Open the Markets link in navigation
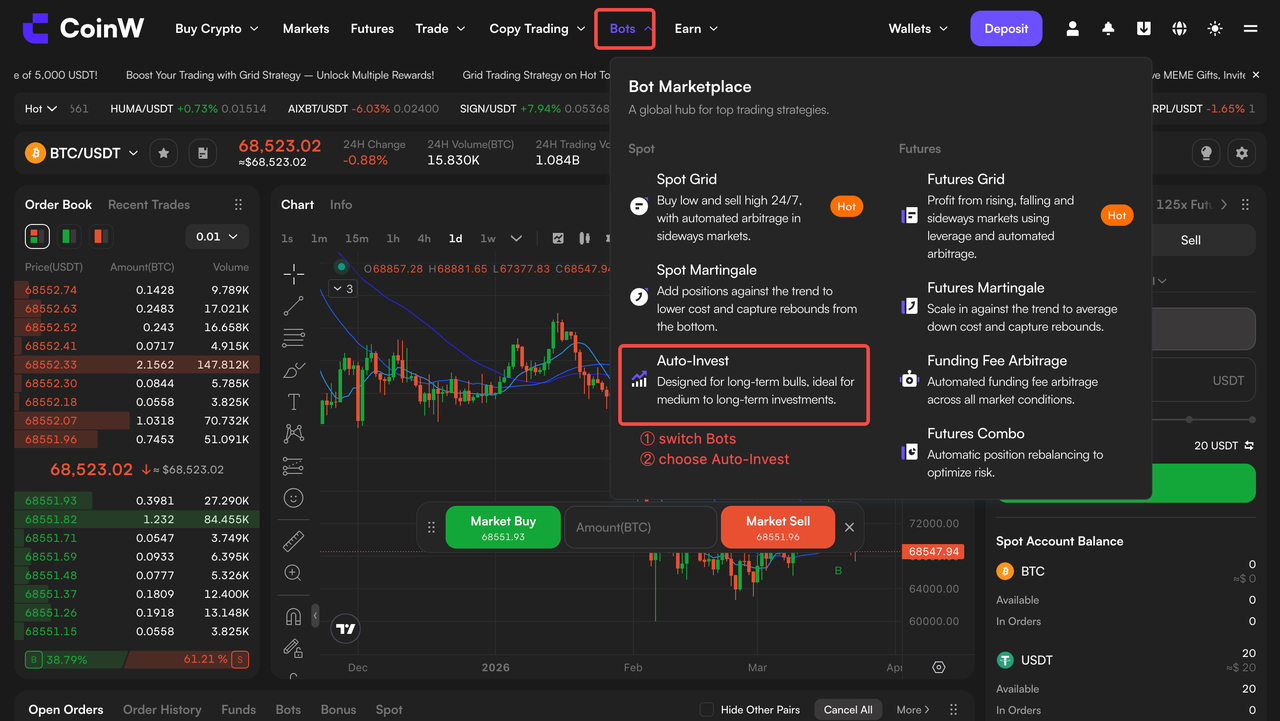This screenshot has width=1280, height=721. 306,29
